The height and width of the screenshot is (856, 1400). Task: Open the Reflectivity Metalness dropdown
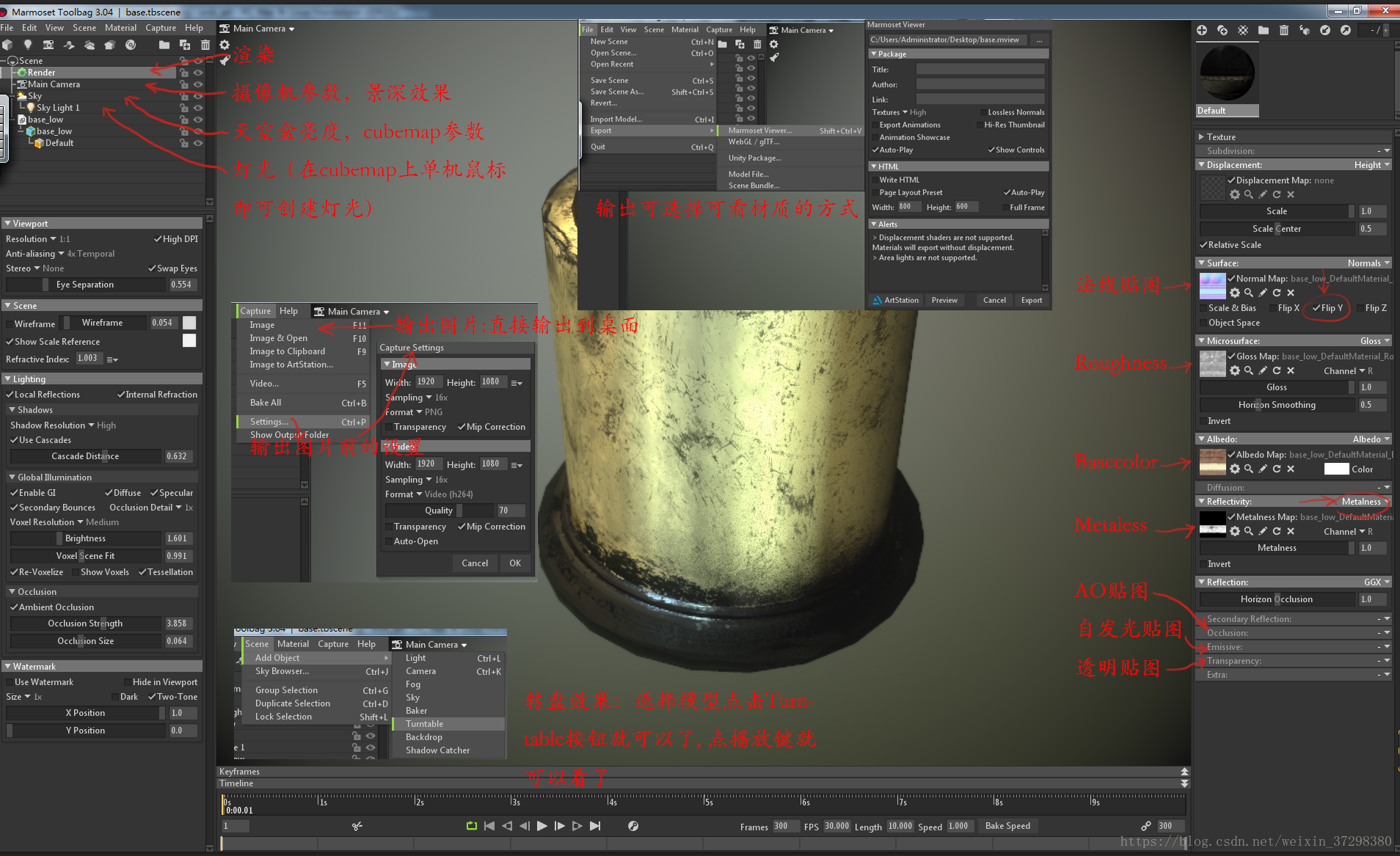point(1366,502)
